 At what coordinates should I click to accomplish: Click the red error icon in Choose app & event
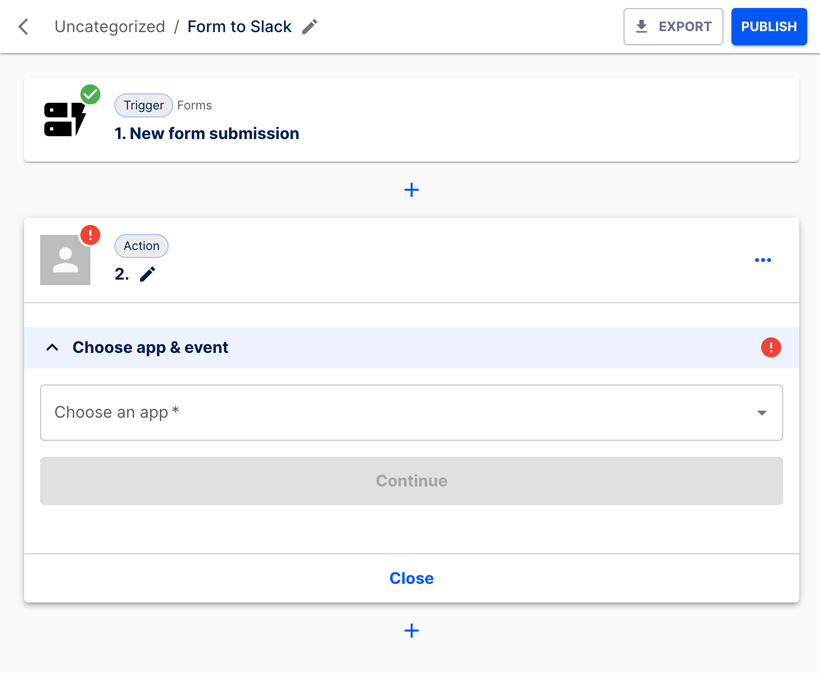point(770,347)
